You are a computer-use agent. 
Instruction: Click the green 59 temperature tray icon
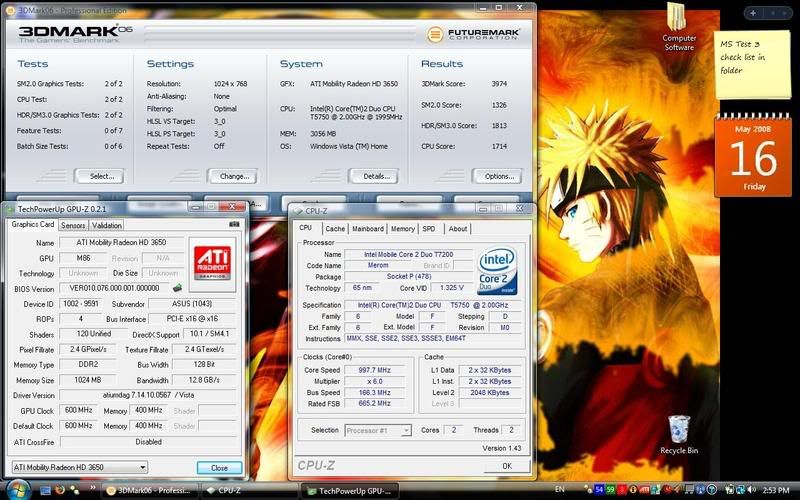click(x=610, y=490)
